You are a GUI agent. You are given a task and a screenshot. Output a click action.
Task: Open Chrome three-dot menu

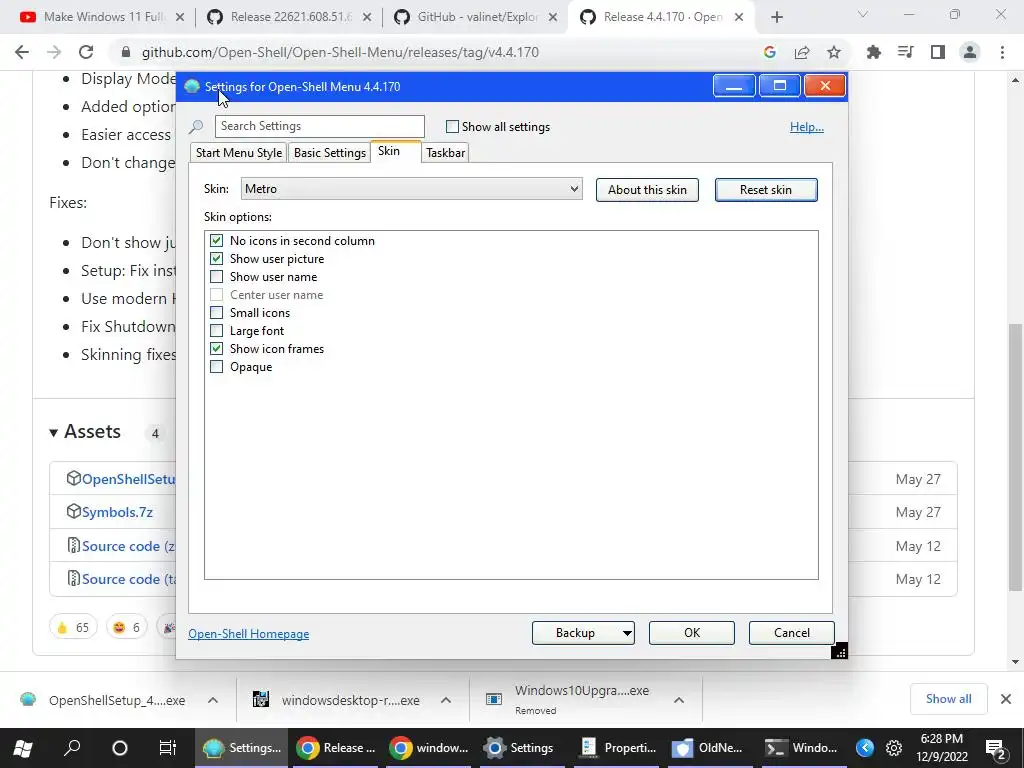(x=1002, y=52)
